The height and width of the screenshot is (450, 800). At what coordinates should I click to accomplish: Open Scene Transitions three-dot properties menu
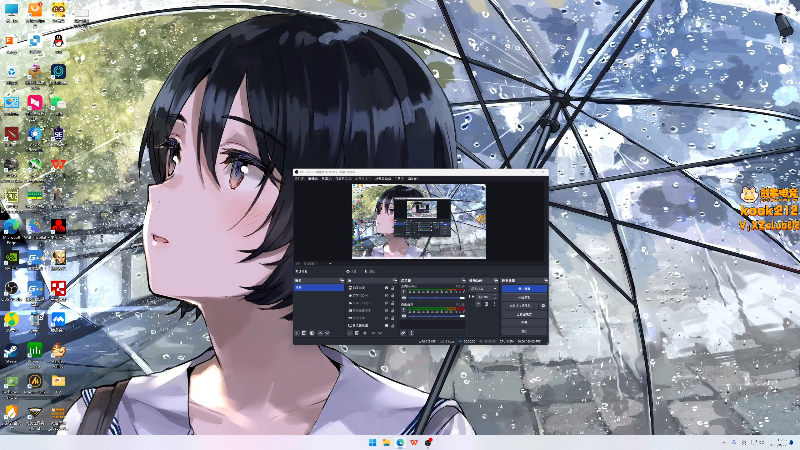[494, 304]
